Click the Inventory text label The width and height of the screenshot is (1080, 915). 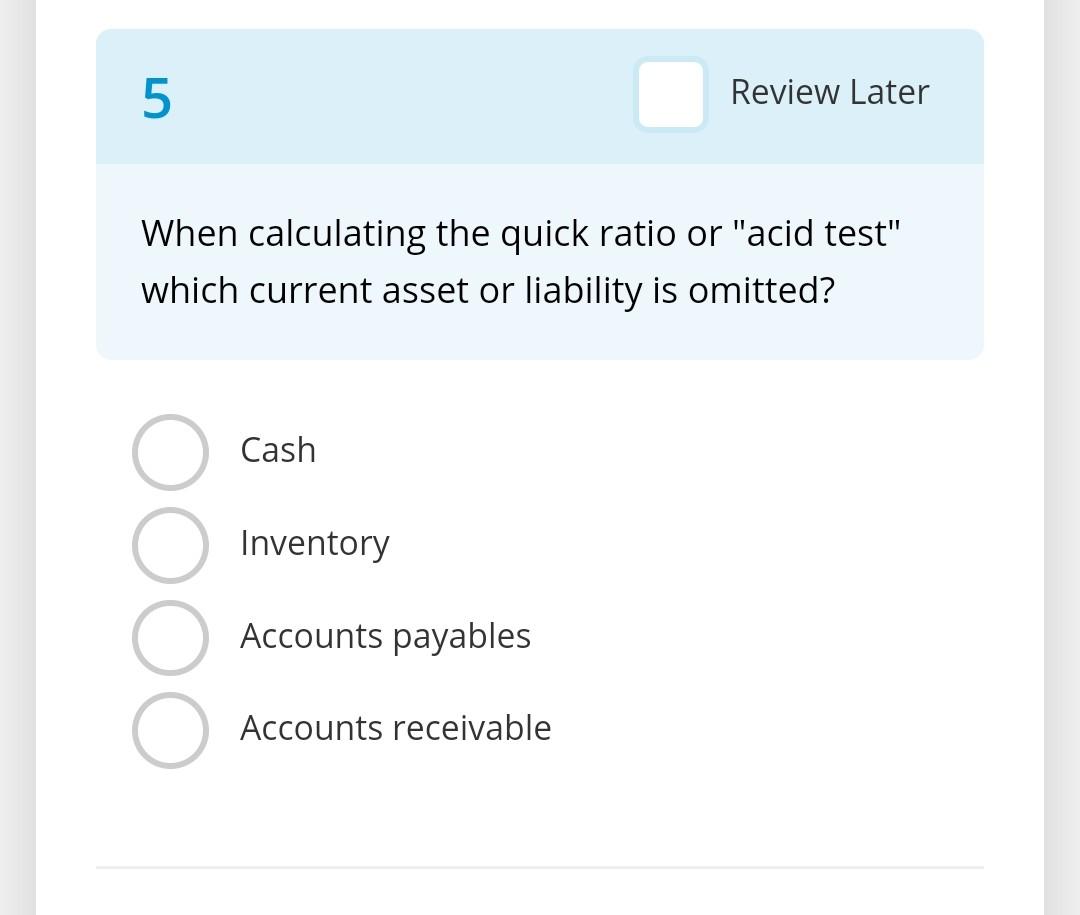pyautogui.click(x=314, y=543)
